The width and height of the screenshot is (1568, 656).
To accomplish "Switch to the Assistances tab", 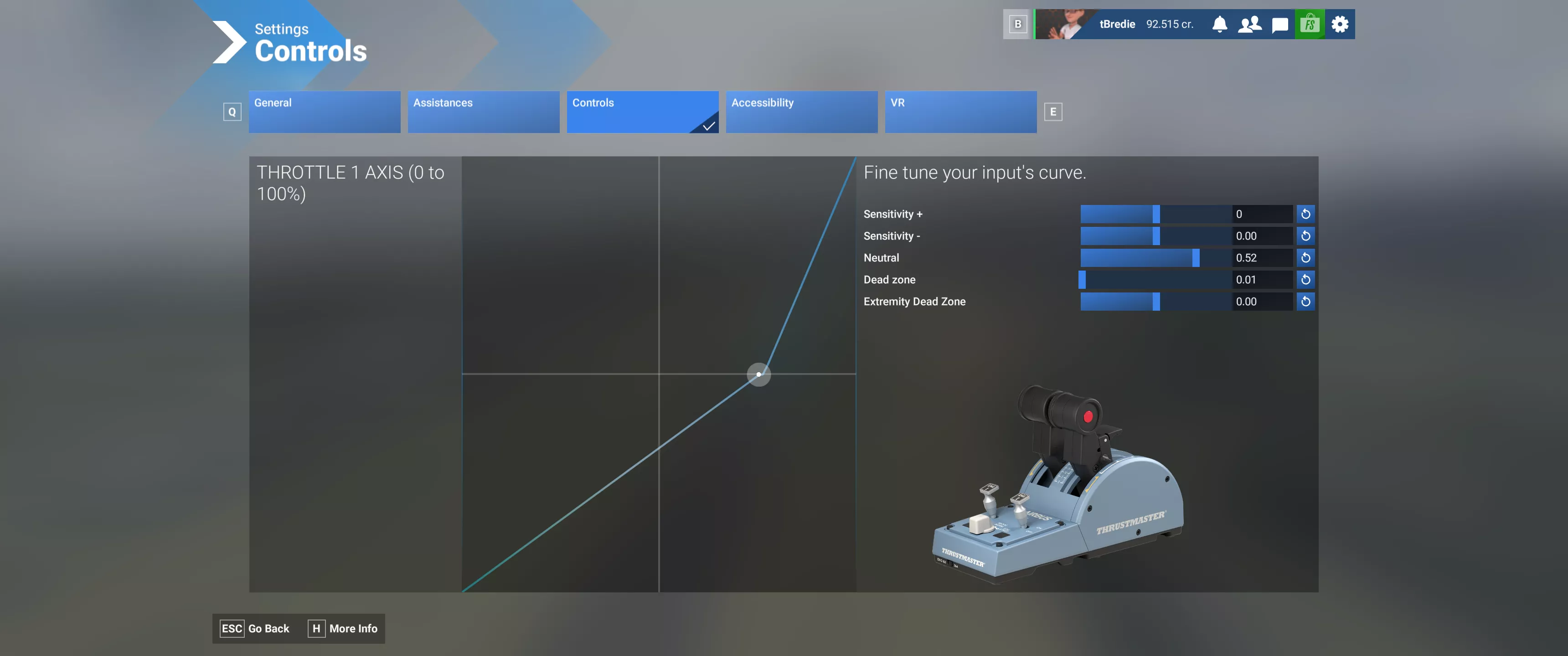I will click(x=483, y=112).
